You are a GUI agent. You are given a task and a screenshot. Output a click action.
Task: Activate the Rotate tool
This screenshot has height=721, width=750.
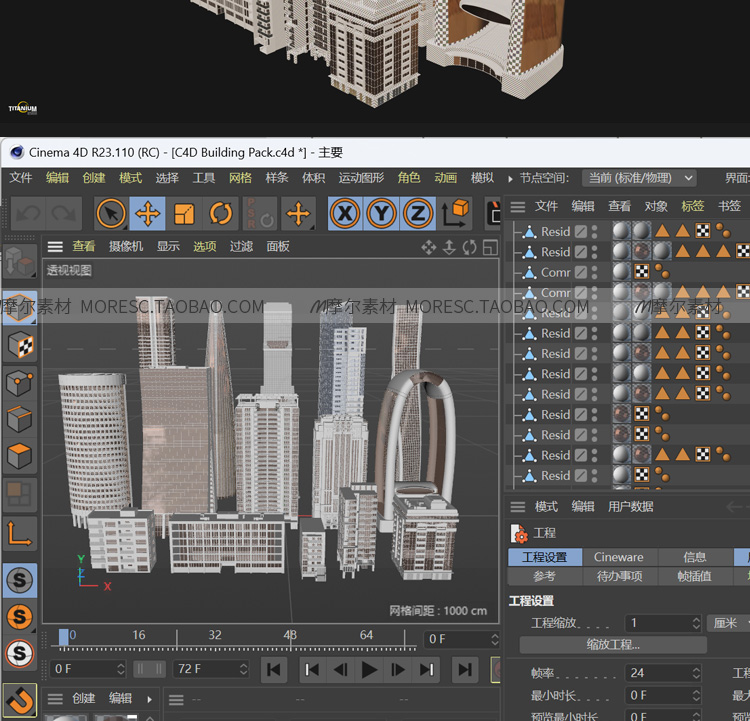(221, 213)
